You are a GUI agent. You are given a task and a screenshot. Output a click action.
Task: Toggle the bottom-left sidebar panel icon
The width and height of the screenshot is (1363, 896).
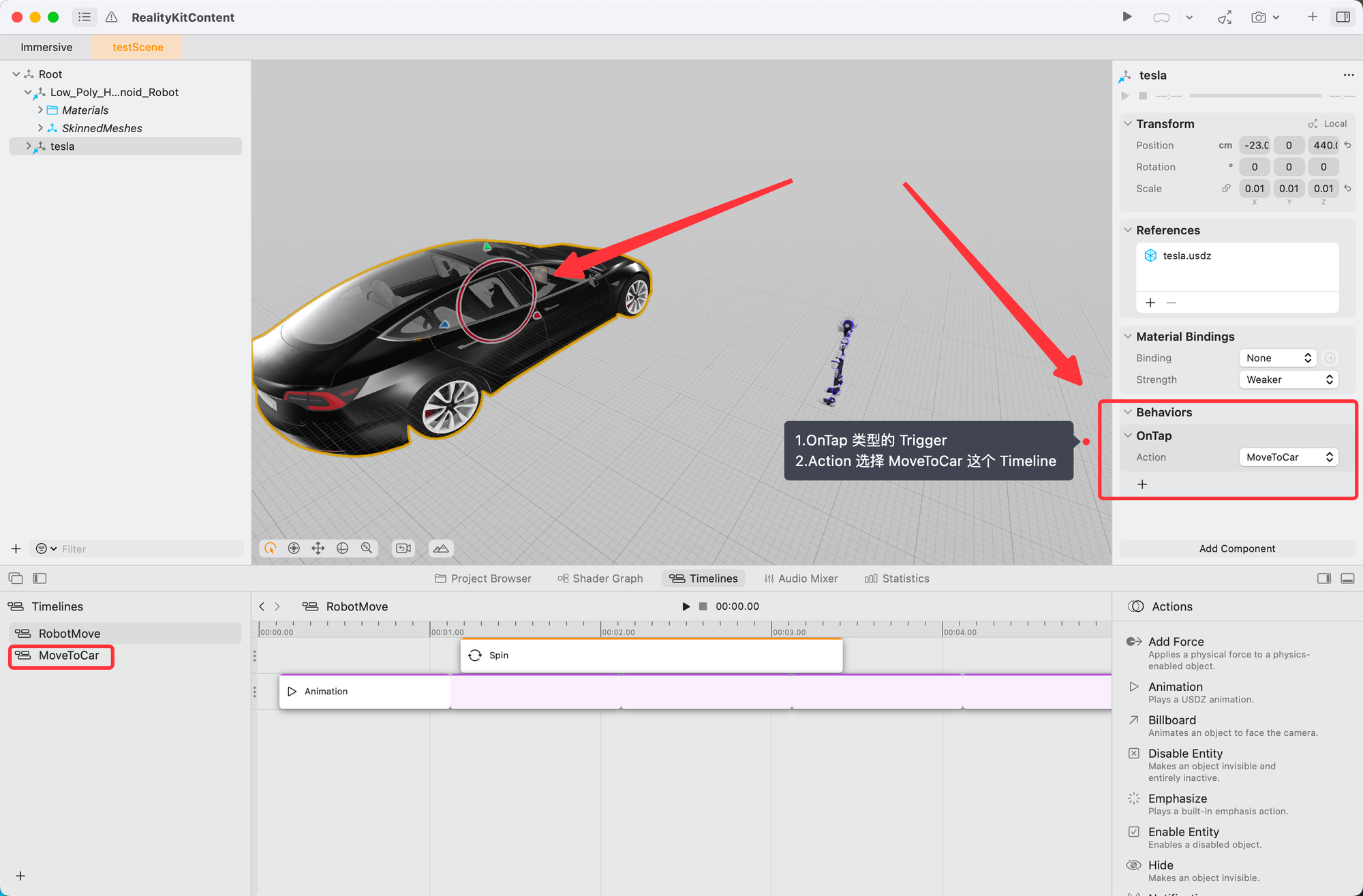(40, 578)
